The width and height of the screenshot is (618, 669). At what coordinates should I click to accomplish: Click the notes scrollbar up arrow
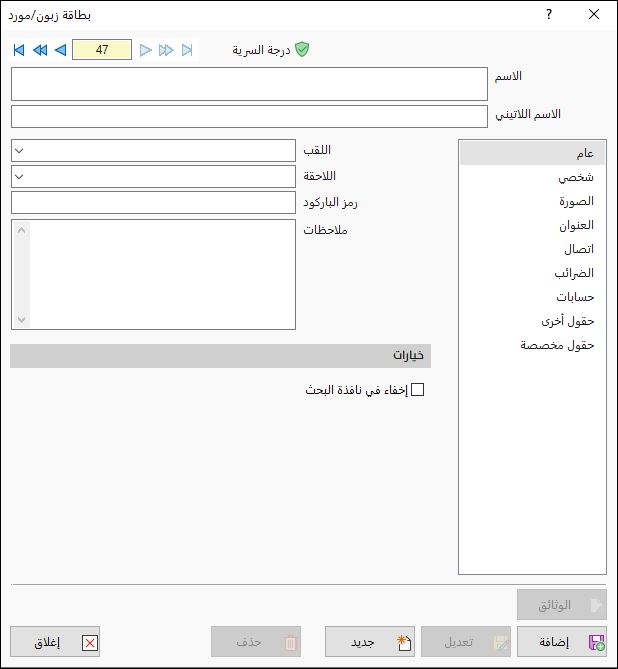[22, 230]
